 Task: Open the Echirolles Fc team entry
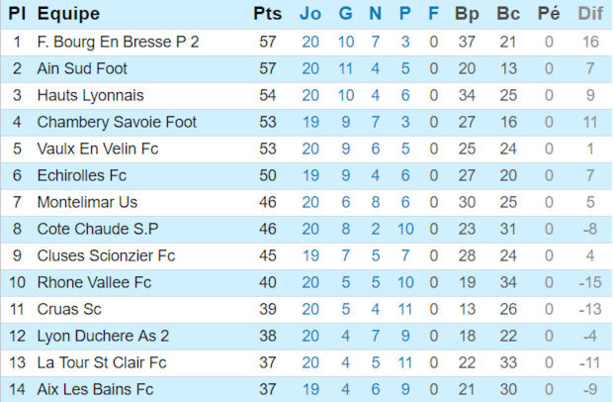[x=82, y=176]
